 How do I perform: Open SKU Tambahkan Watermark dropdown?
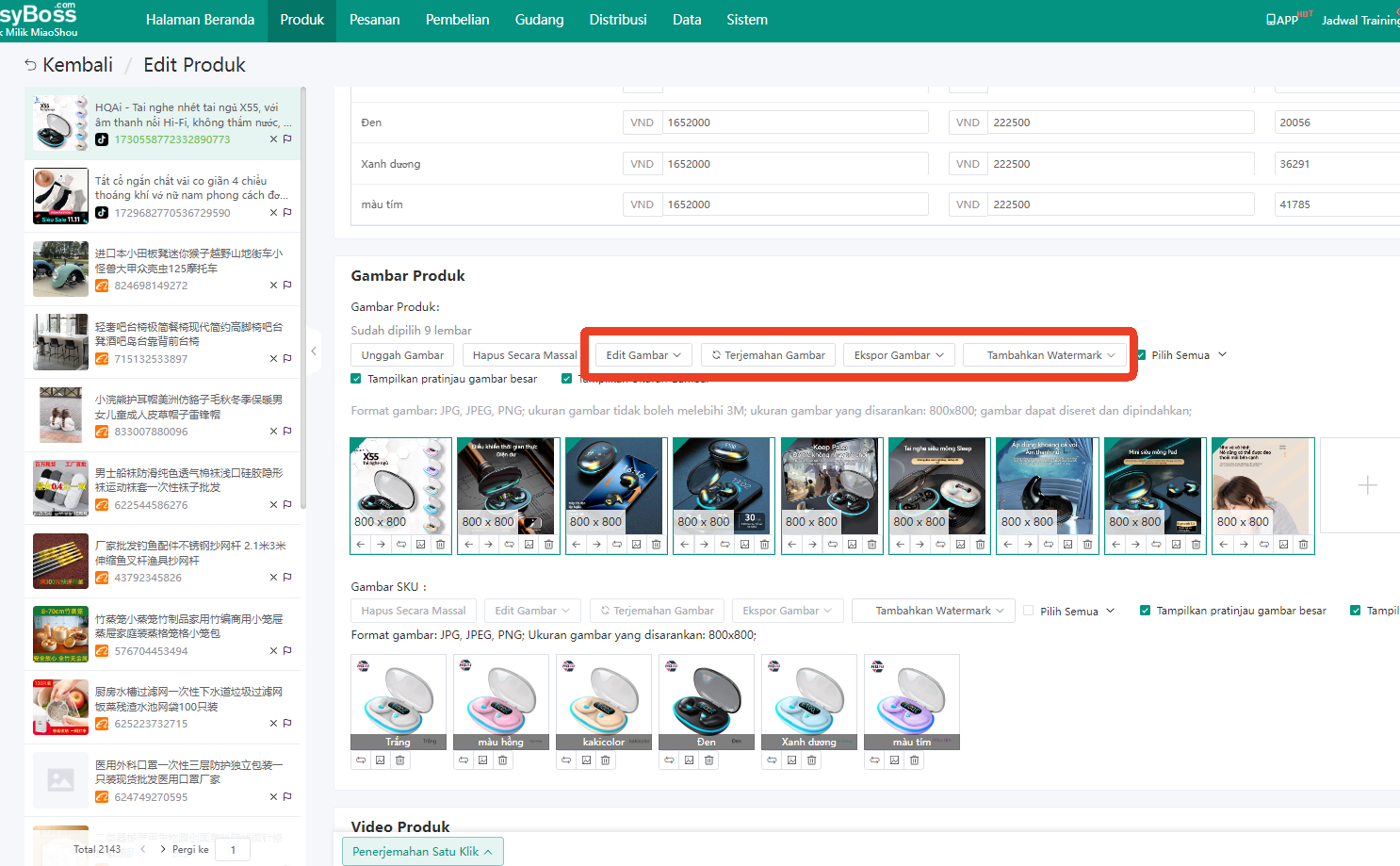pyautogui.click(x=934, y=611)
